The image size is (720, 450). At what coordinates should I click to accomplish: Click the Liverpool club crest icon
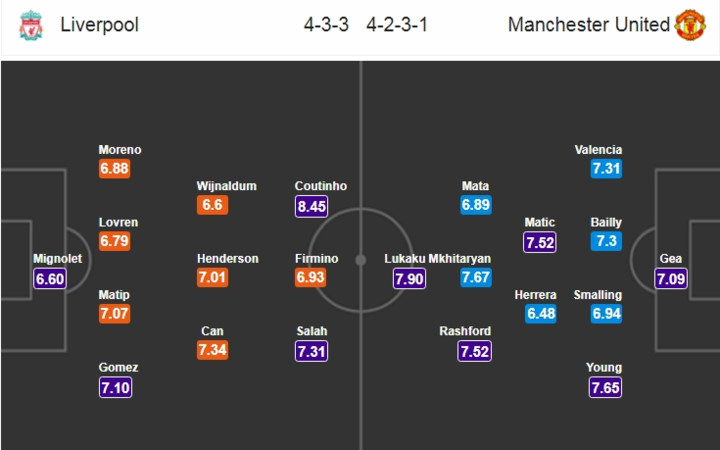click(x=31, y=25)
